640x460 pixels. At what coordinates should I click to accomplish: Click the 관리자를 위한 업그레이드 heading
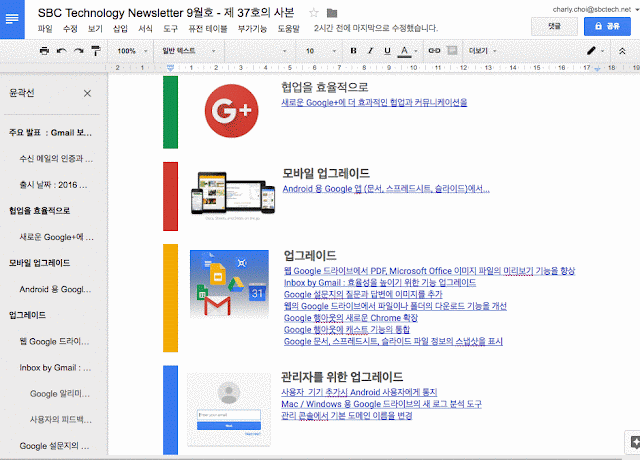point(342,376)
